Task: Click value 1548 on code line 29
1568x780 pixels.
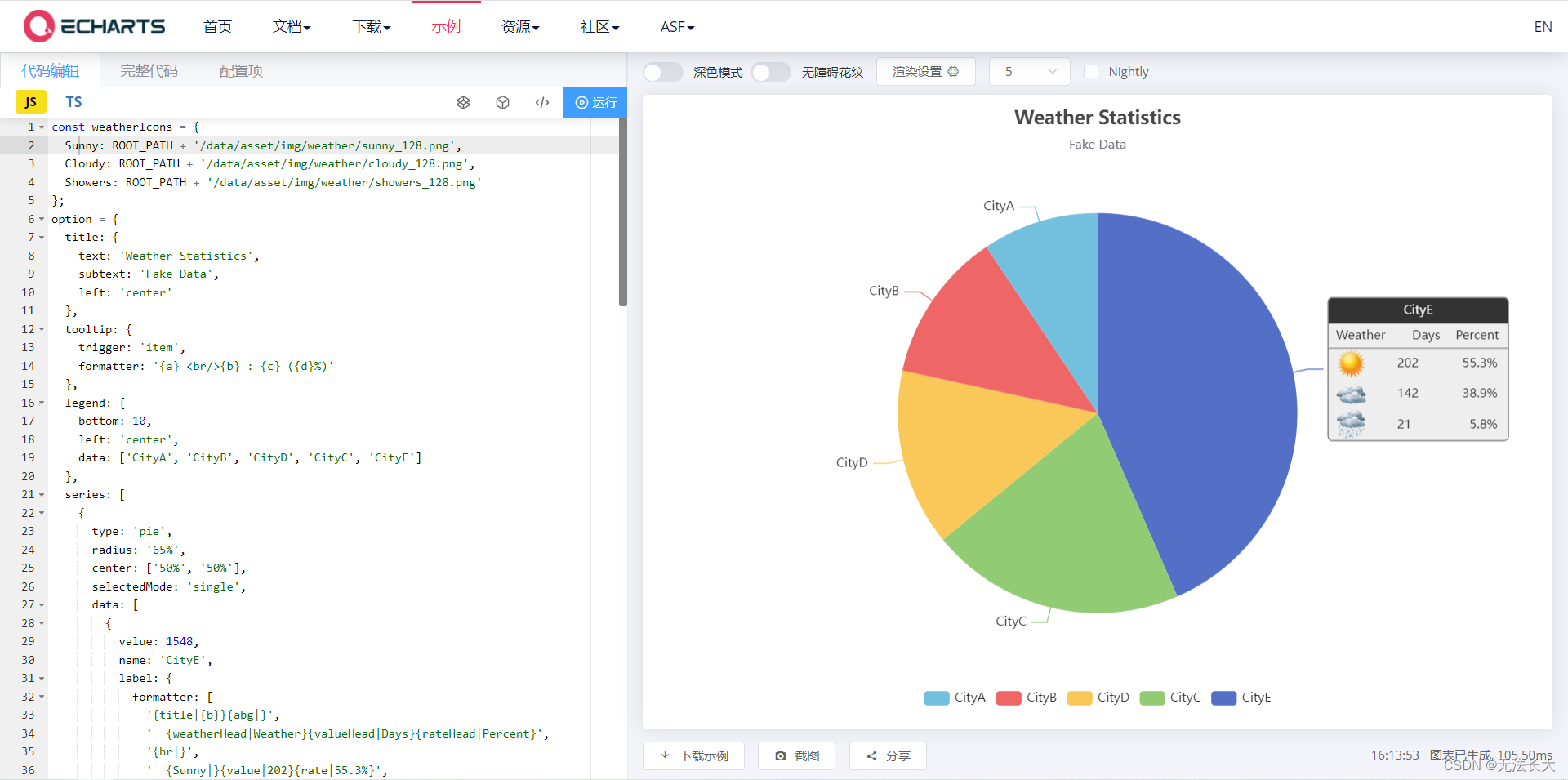Action: click(x=180, y=642)
